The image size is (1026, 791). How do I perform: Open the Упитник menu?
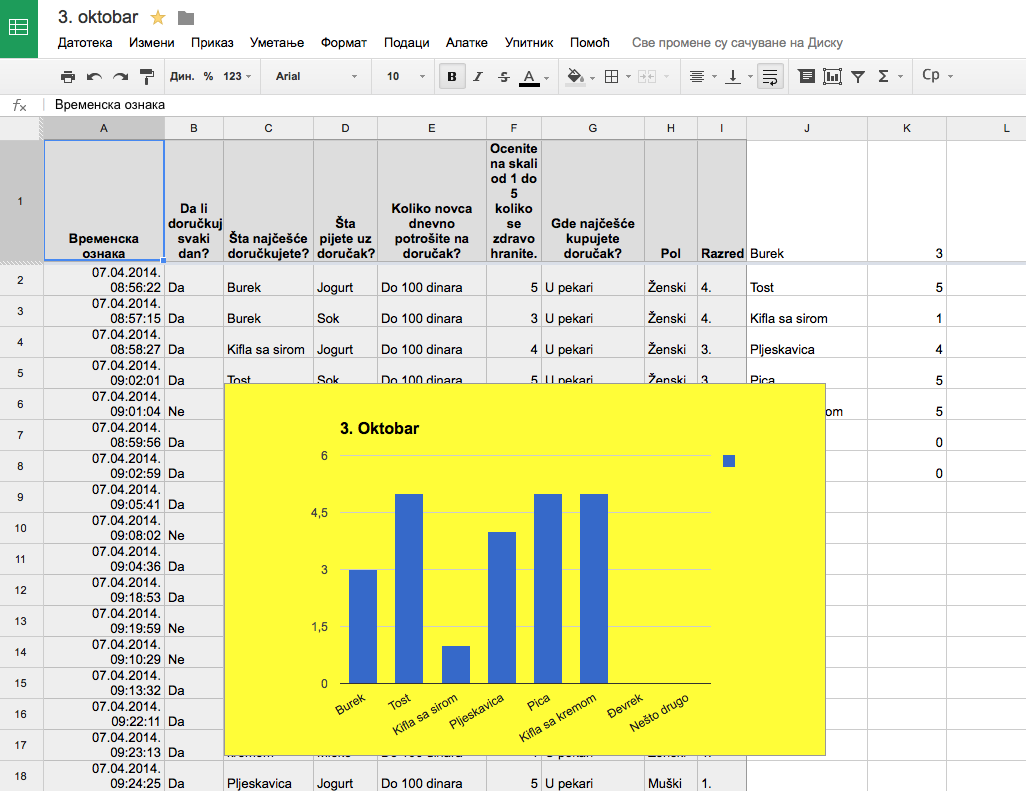[529, 43]
